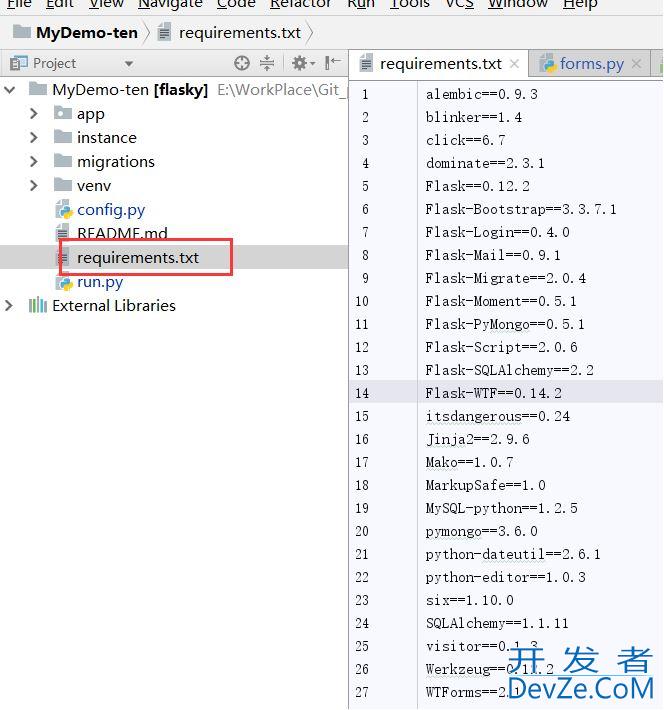Click the requirements.txt file icon in breadcrumb

(x=164, y=33)
